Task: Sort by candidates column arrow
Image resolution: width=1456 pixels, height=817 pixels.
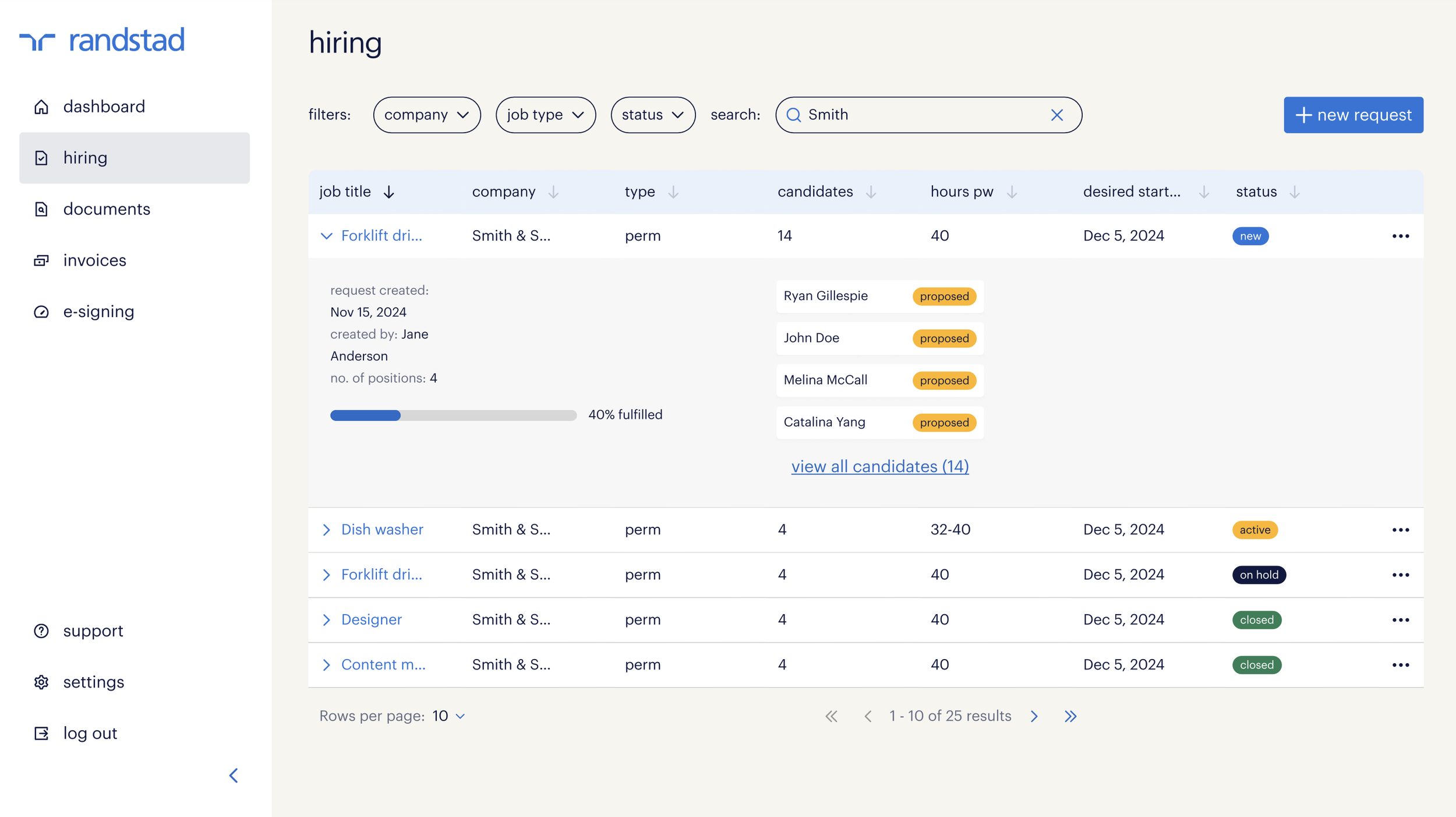Action: tap(871, 192)
